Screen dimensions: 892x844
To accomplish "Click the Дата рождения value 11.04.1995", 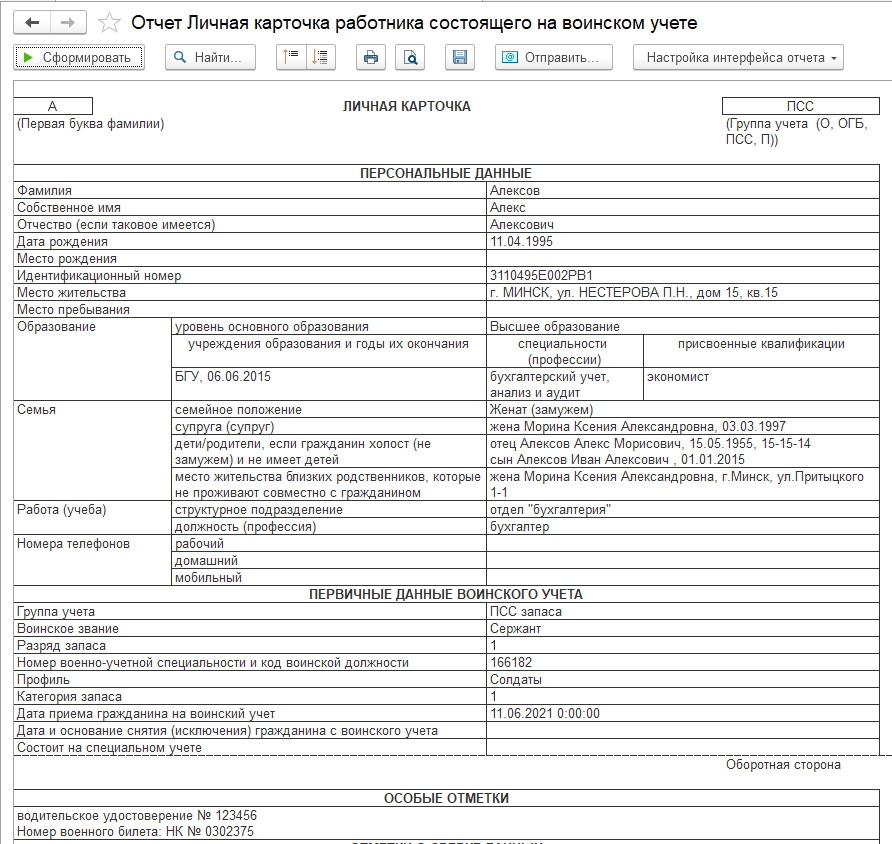I will (521, 241).
